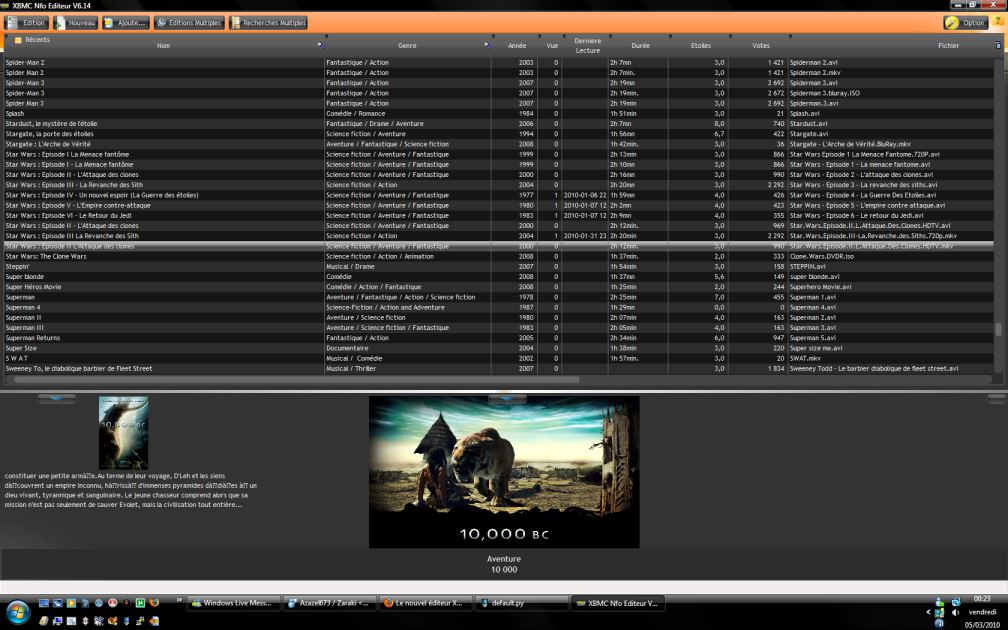Click file name Spiderman 3.bluray.ISO
The width and height of the screenshot is (1008, 630).
824,93
